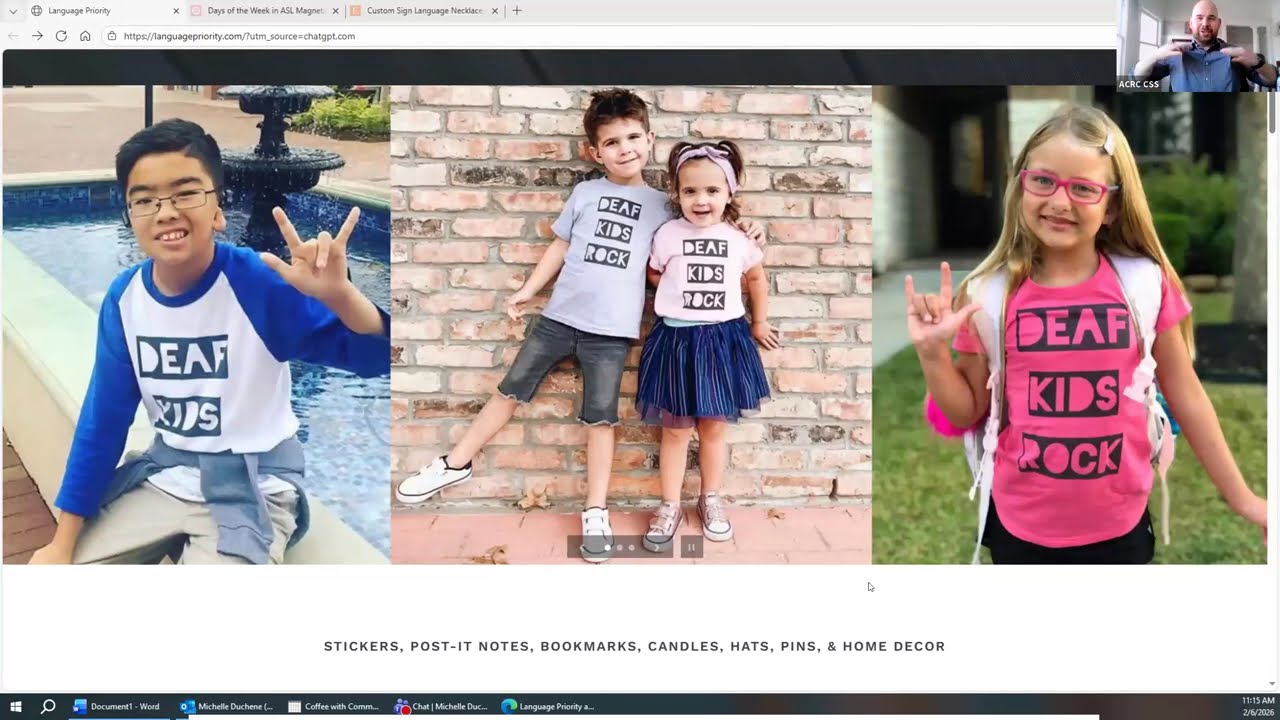Advance to the next carousel slide
This screenshot has width=1280, height=720.
[x=659, y=547]
